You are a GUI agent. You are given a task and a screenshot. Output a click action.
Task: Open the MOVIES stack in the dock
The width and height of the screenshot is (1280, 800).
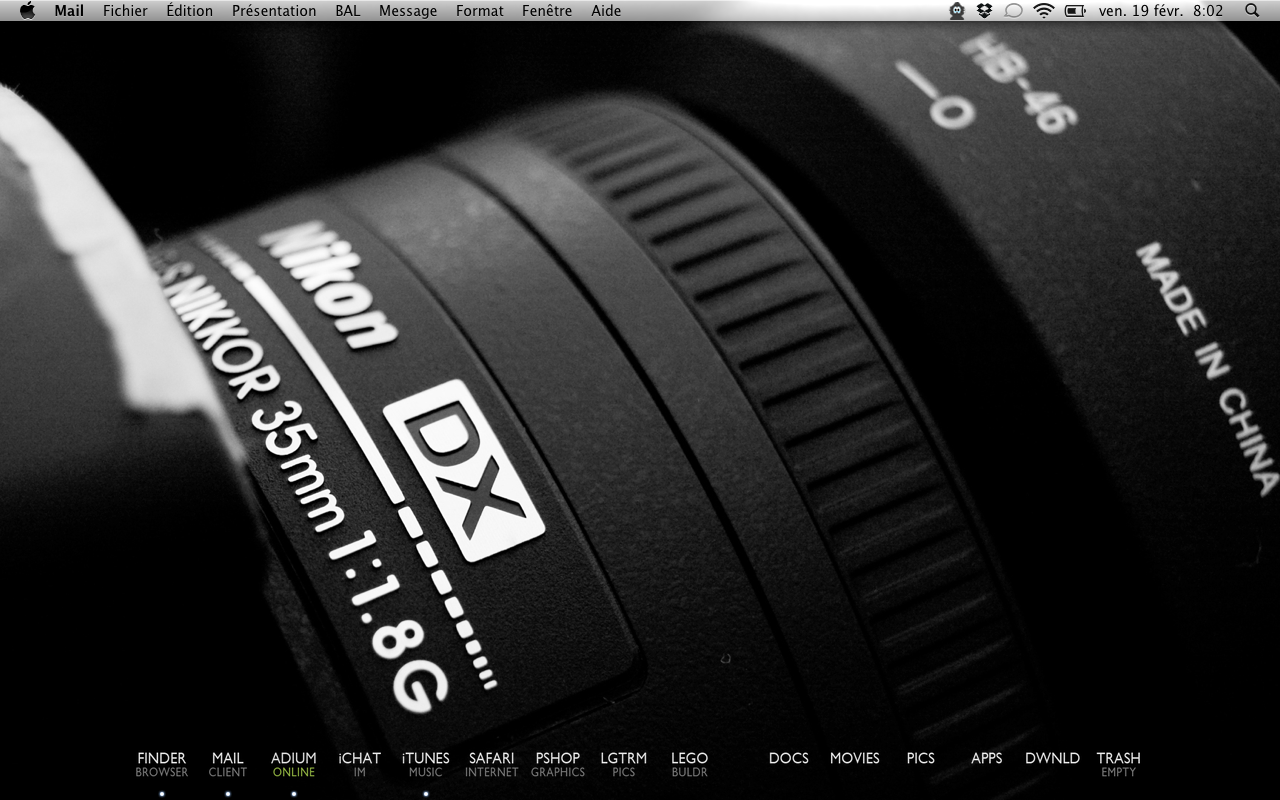click(x=855, y=758)
